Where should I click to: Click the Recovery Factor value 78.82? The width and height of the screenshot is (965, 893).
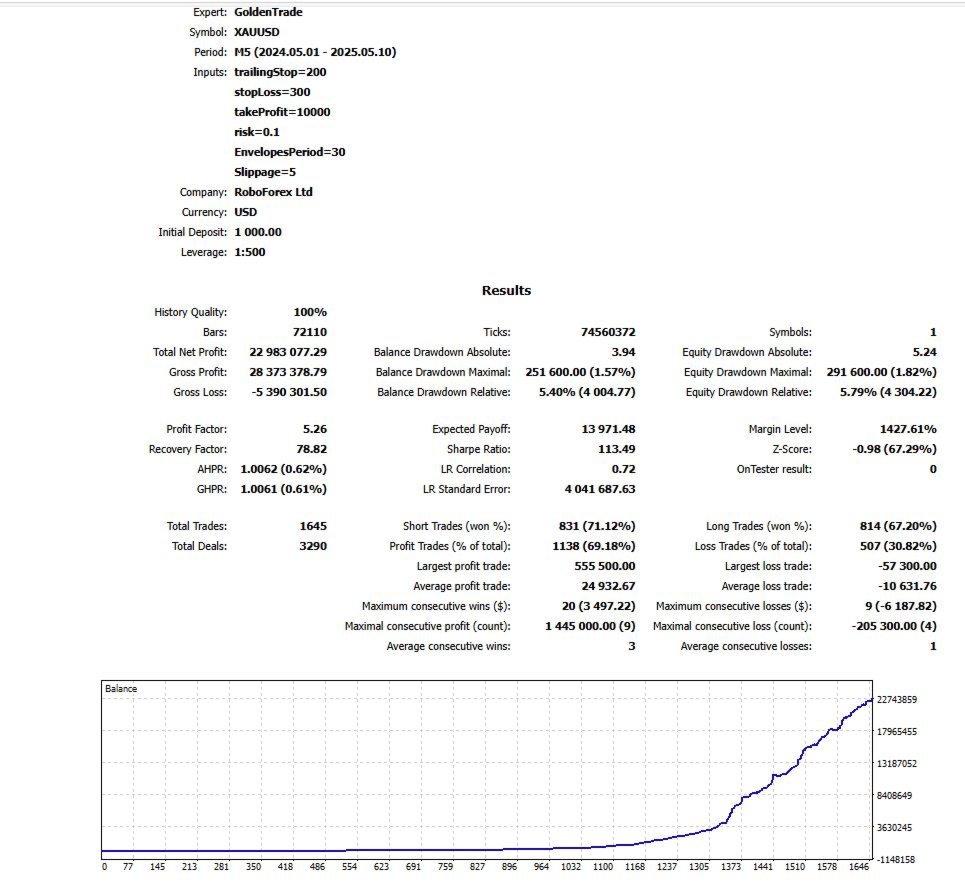pyautogui.click(x=311, y=449)
